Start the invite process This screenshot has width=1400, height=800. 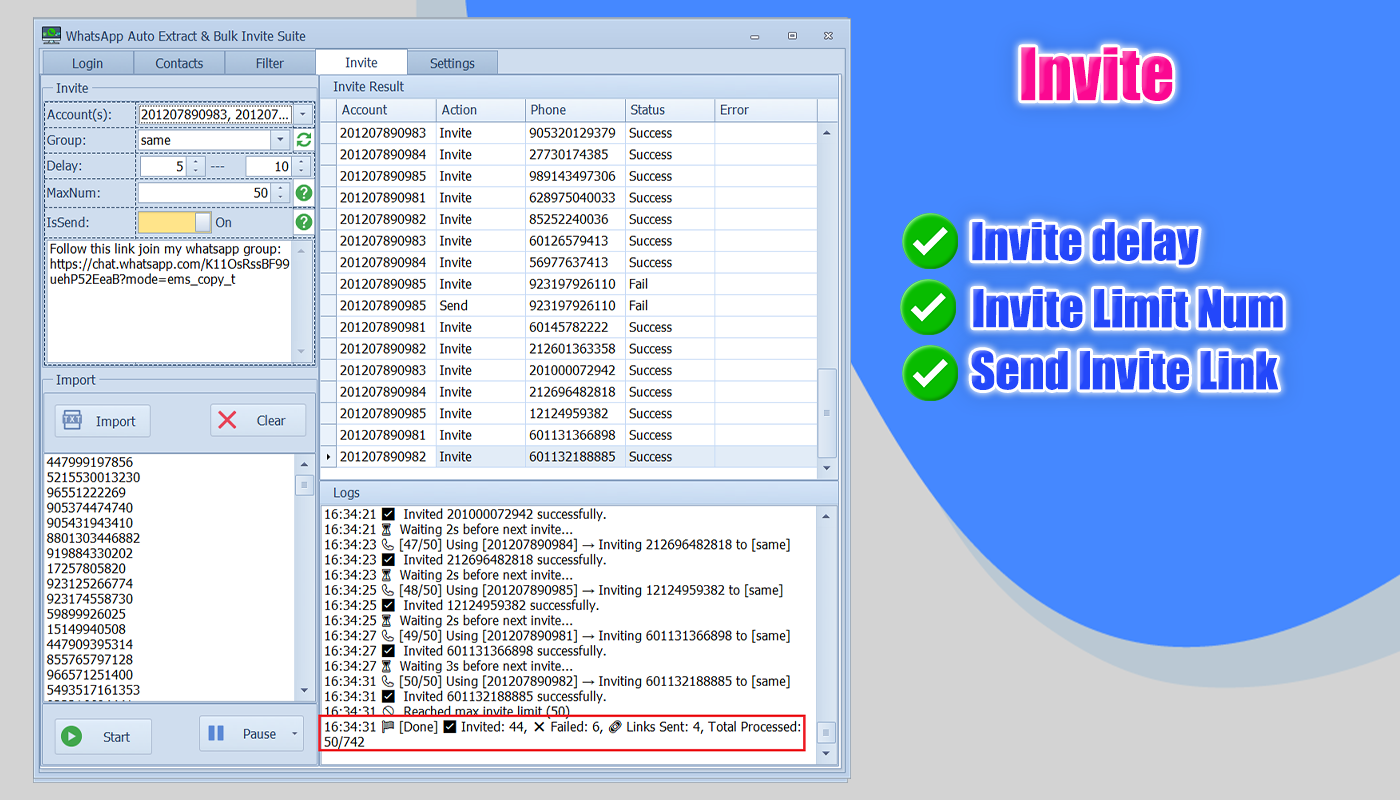[103, 736]
